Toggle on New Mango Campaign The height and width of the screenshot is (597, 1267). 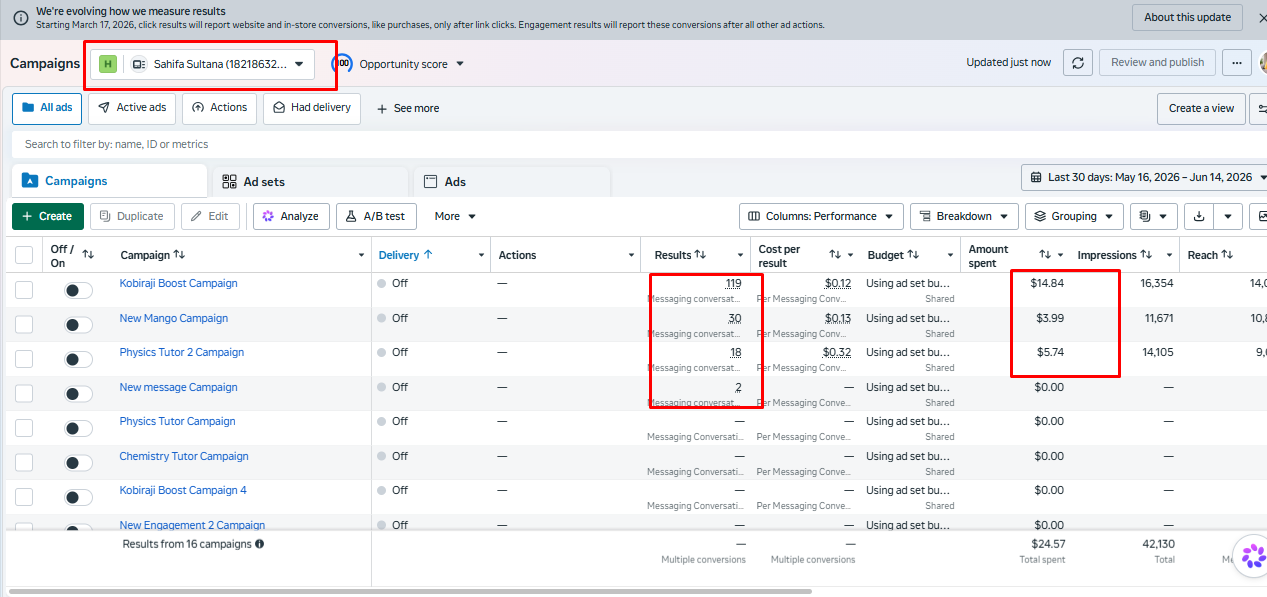78,325
